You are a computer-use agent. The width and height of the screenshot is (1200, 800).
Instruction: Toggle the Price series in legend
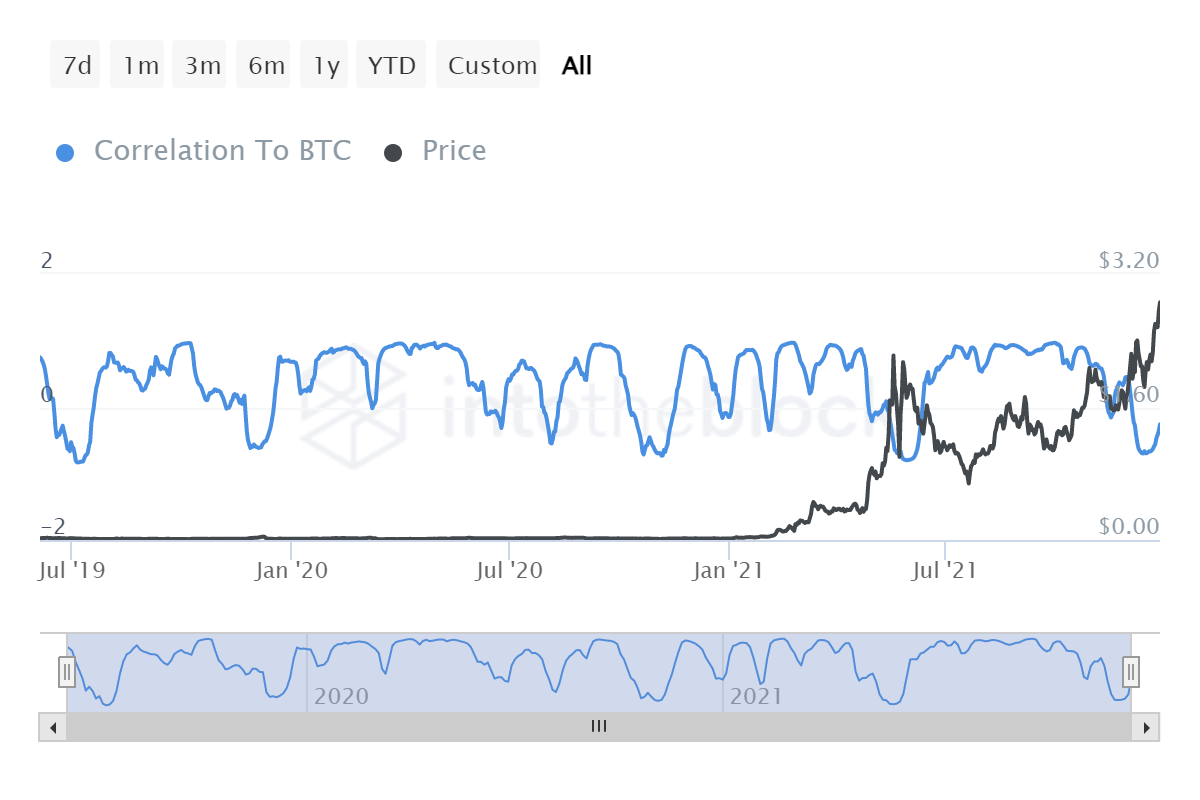pyautogui.click(x=454, y=151)
